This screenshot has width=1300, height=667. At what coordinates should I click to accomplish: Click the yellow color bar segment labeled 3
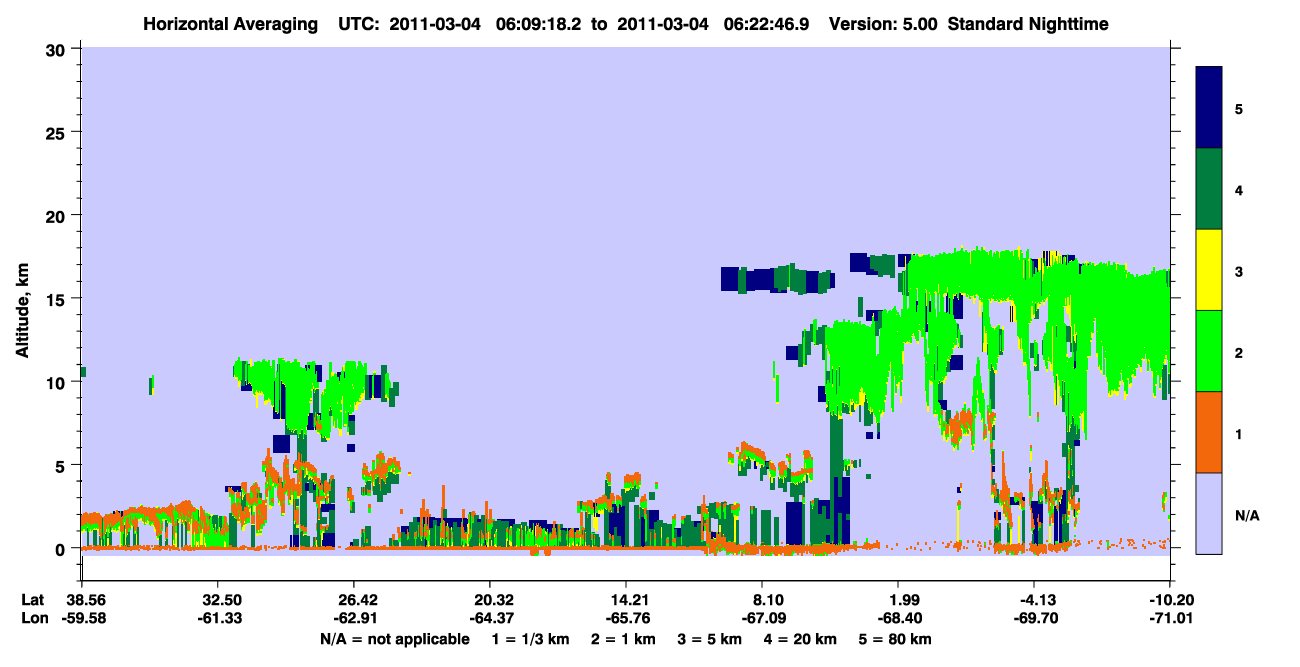point(1210,269)
